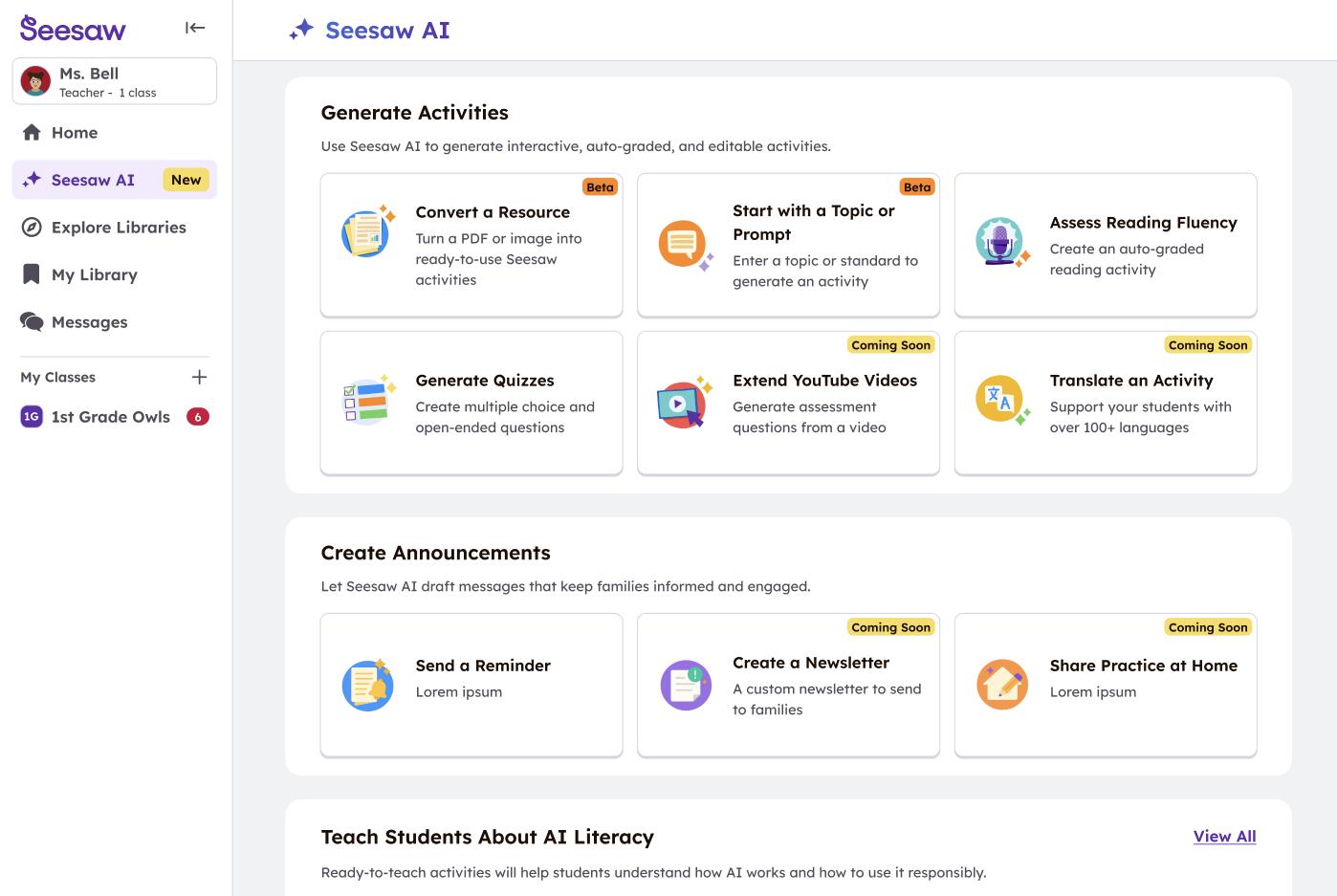Viewport: 1337px width, 896px height.
Task: Click the View All link
Action: (1225, 836)
